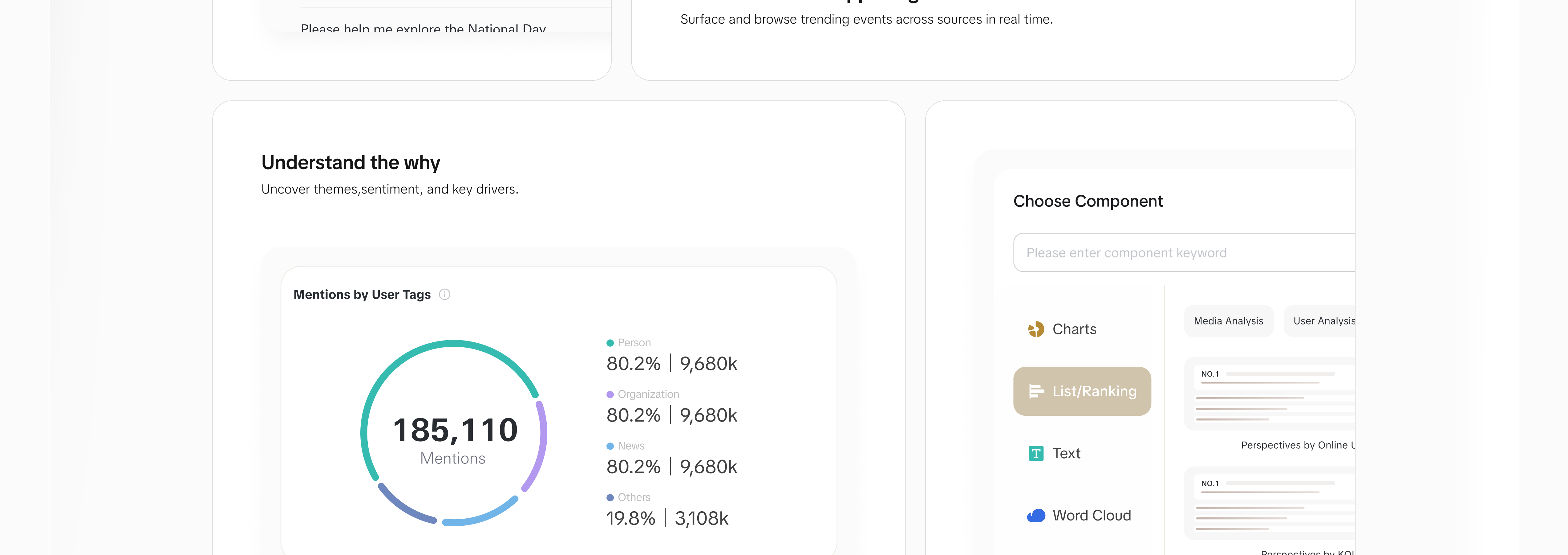Image resolution: width=1568 pixels, height=555 pixels.
Task: Open the Text component category
Action: coord(1082,453)
